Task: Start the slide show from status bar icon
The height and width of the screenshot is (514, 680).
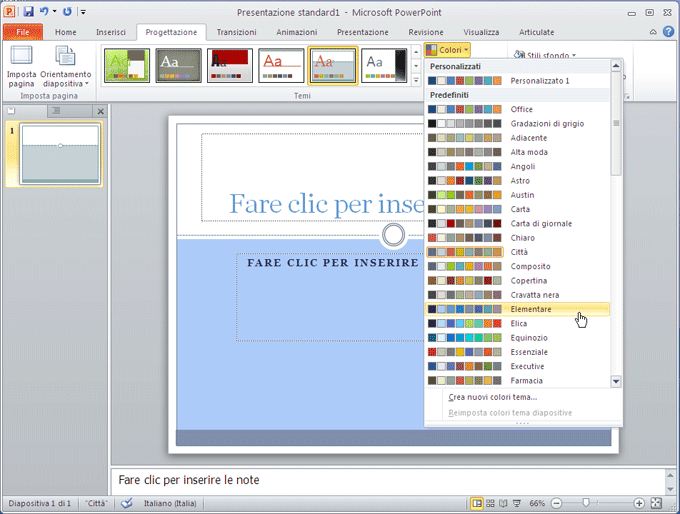Action: point(517,503)
